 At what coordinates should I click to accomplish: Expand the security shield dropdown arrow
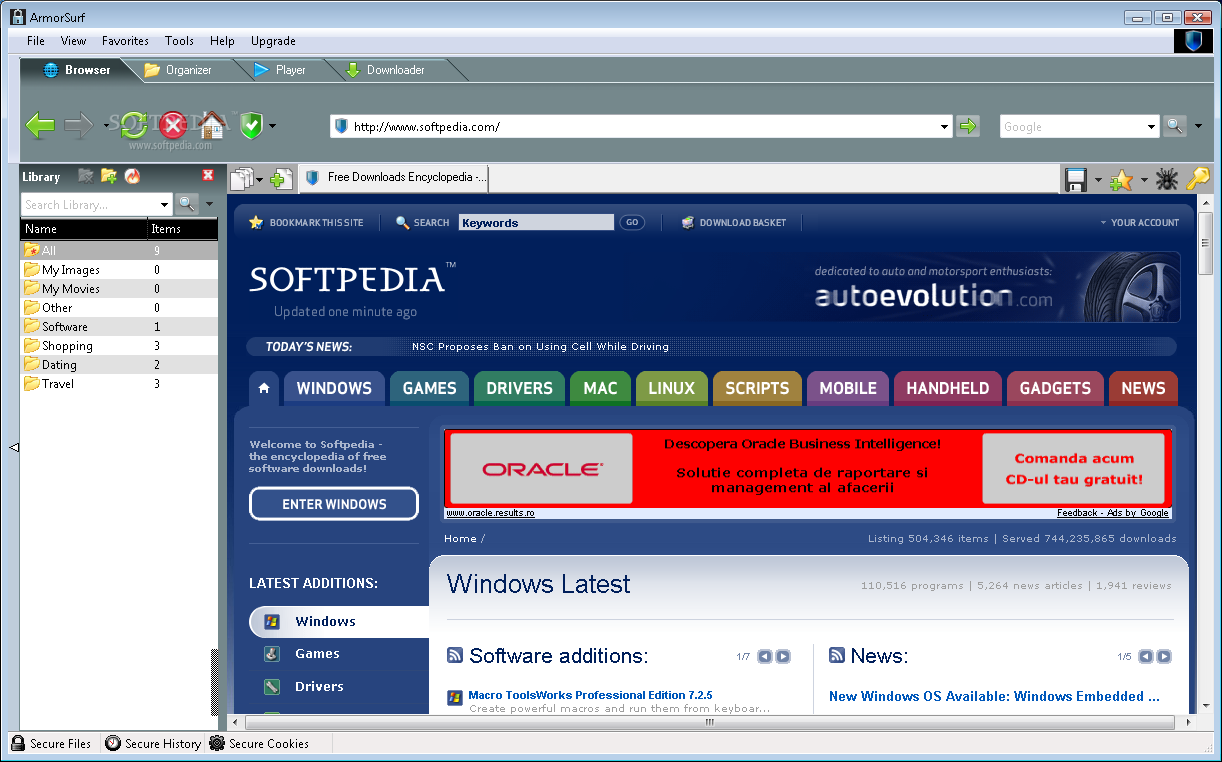click(272, 126)
